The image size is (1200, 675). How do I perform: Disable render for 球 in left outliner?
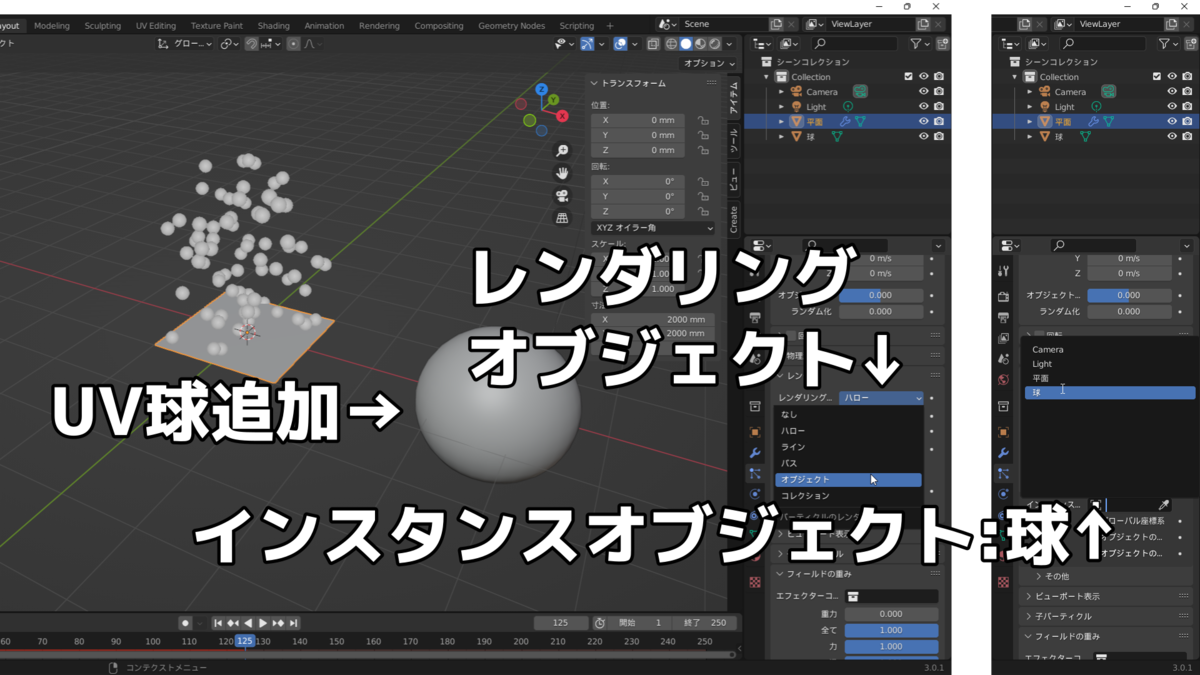[x=939, y=136]
